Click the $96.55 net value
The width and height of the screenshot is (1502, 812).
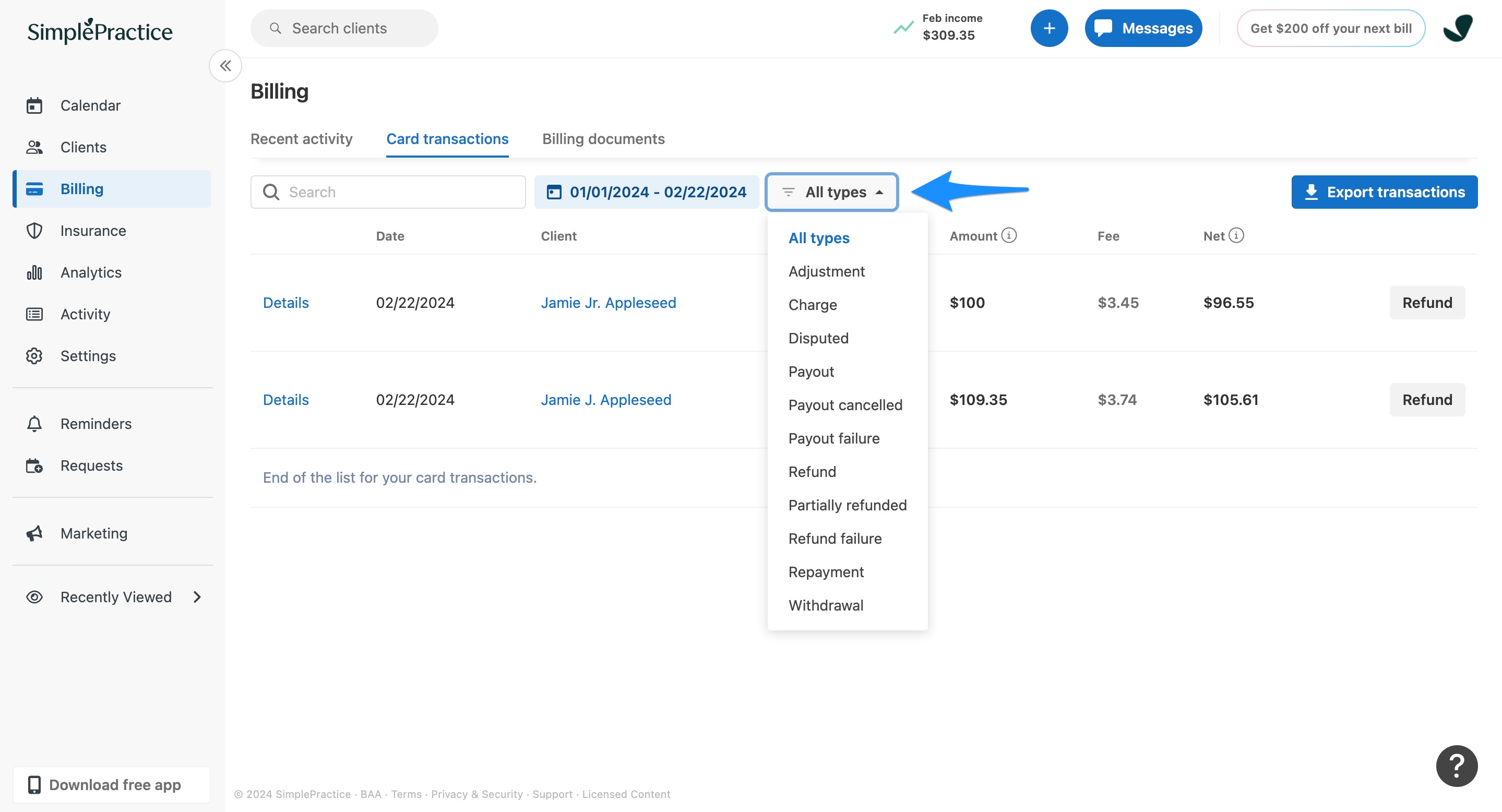point(1229,303)
